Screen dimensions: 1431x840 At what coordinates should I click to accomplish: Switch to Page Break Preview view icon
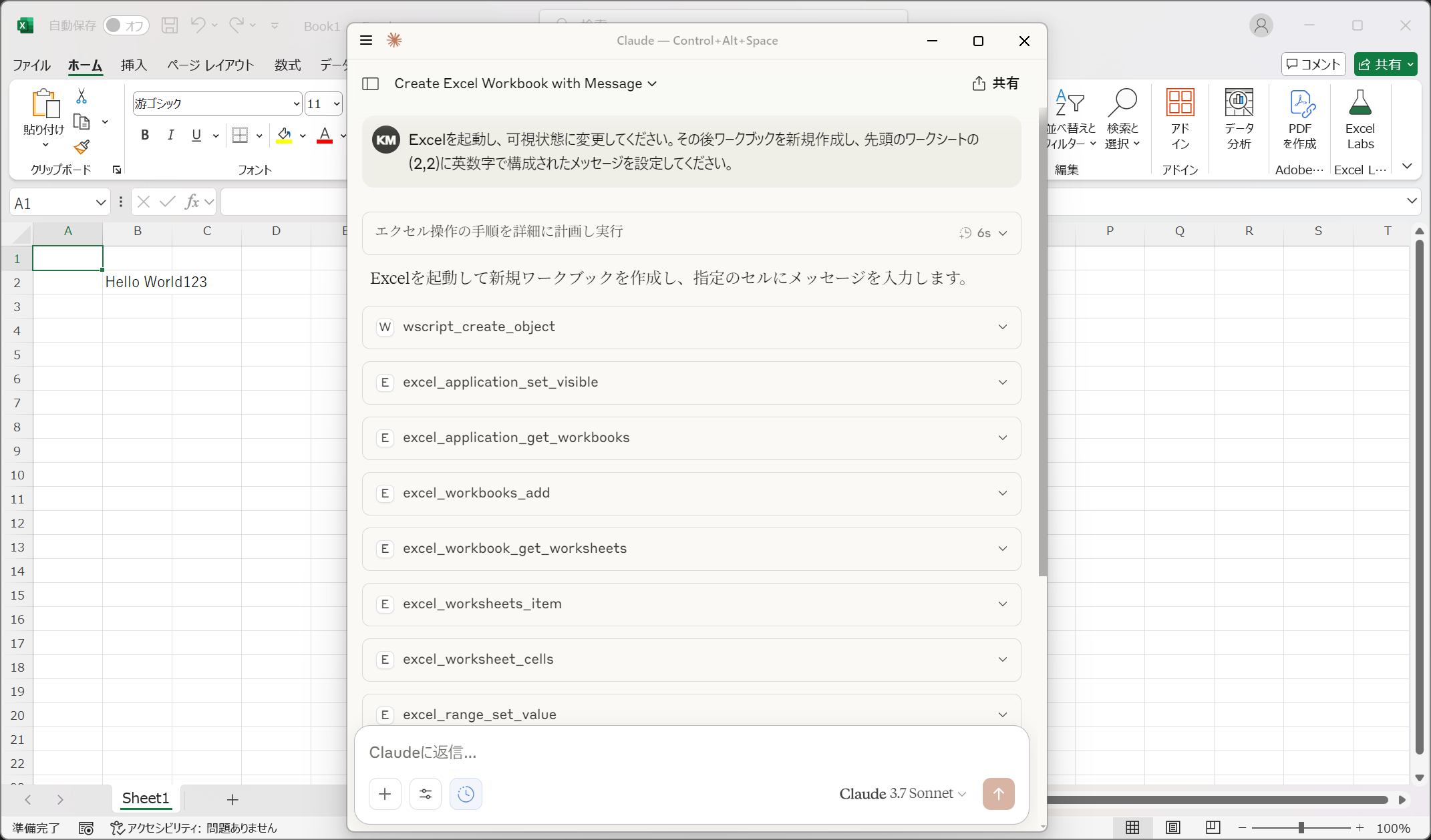1213,827
